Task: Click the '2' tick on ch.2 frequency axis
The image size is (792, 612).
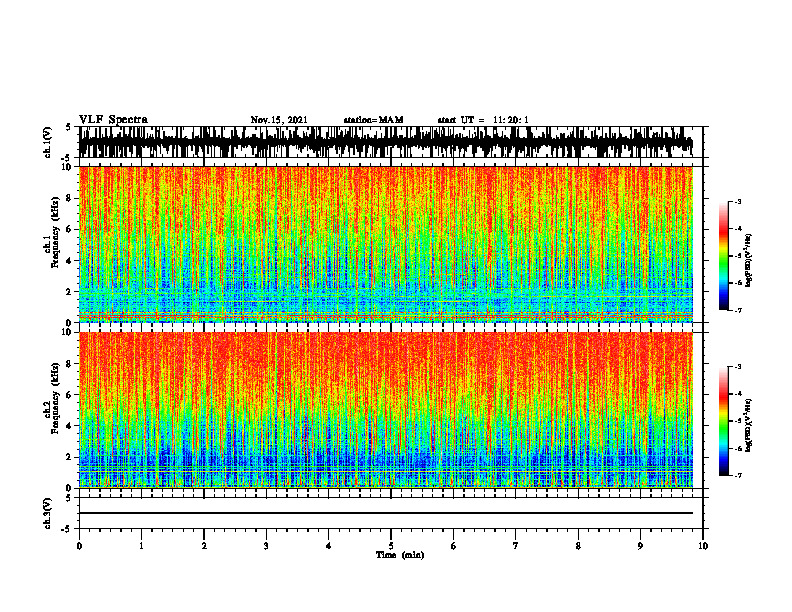Action: (69, 457)
